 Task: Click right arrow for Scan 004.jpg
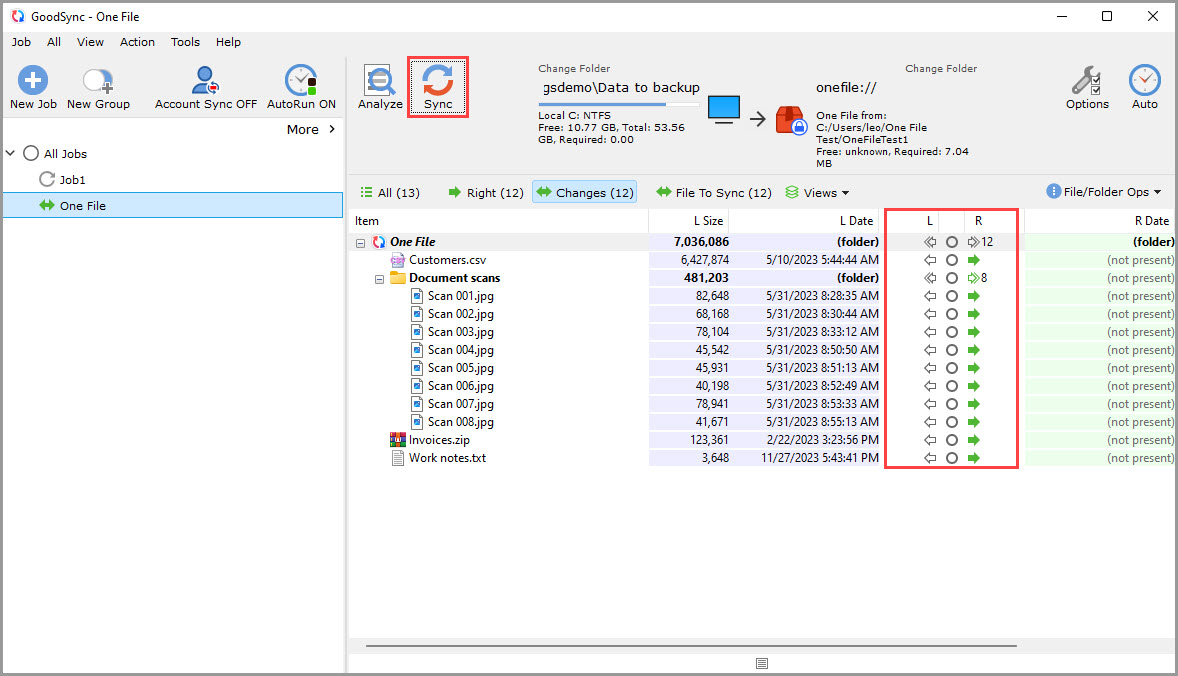point(974,350)
